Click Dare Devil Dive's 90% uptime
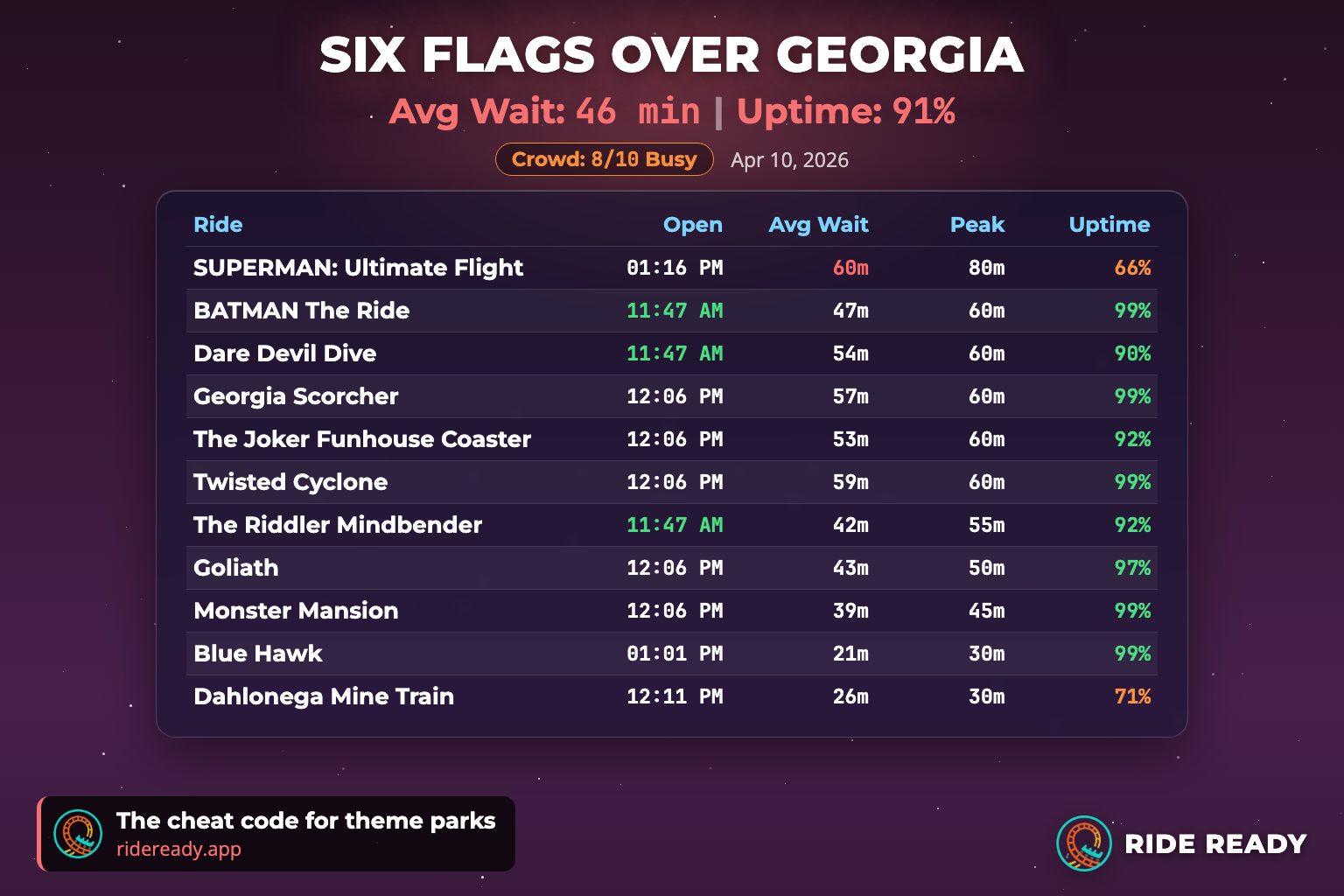This screenshot has width=1344, height=896. click(1132, 353)
